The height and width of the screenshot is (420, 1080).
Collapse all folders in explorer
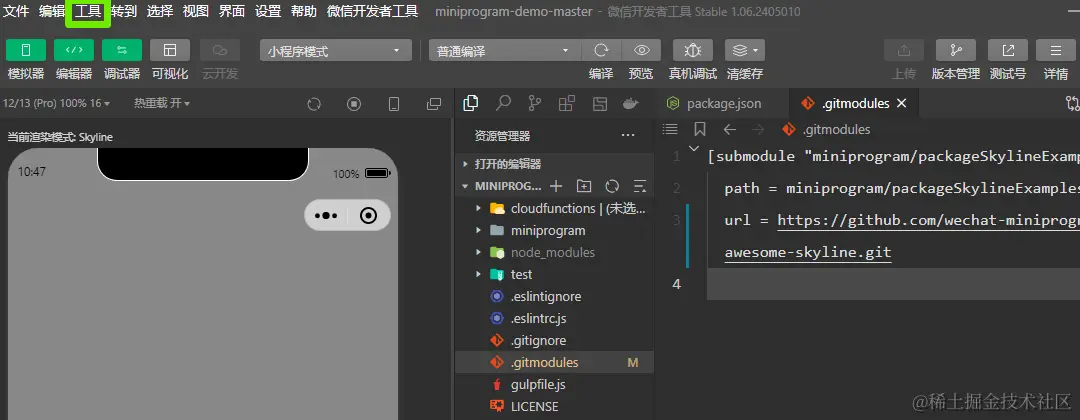tap(640, 186)
